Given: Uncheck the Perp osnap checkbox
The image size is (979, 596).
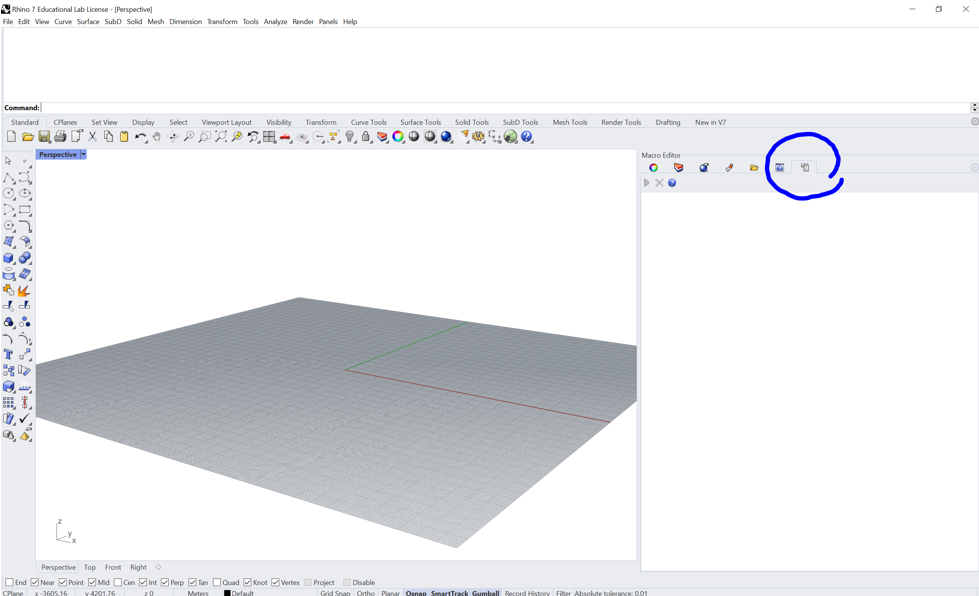Looking at the screenshot, I should point(165,582).
